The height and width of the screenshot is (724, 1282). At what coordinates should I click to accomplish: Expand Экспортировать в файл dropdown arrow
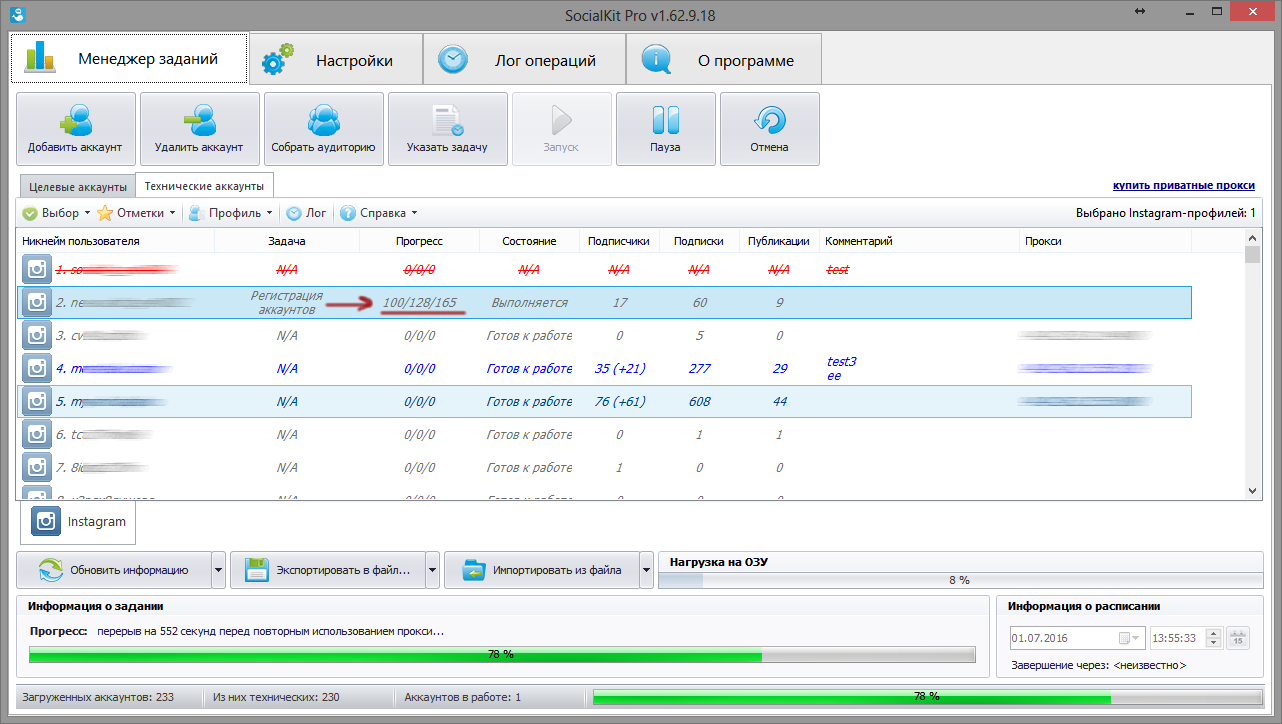[x=433, y=570]
